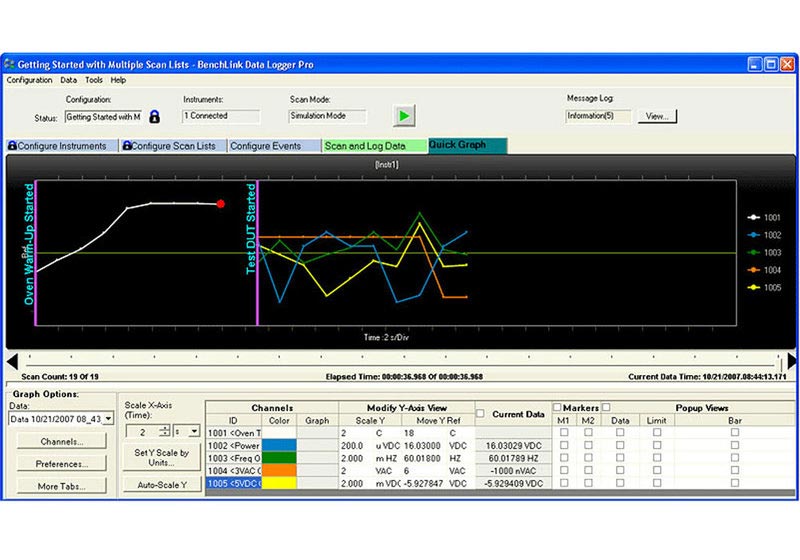Click the Graph cell for channel 1002
This screenshot has height=560, width=800.
click(317, 445)
